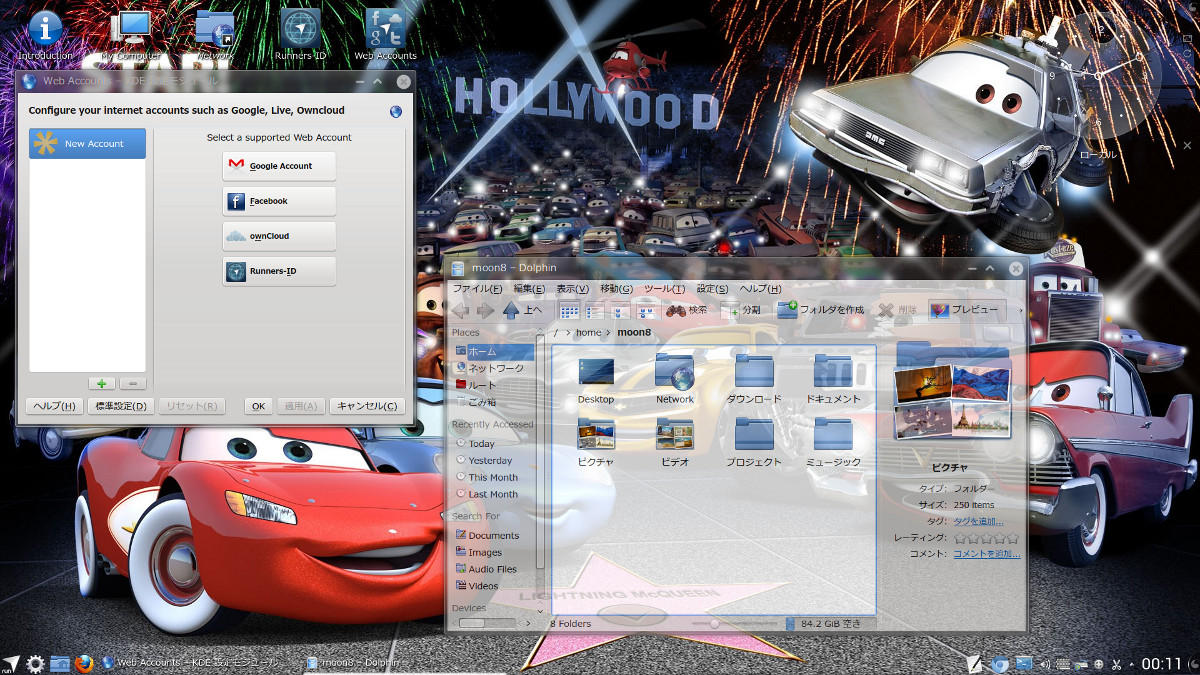This screenshot has height=675, width=1200.
Task: Open the ドキュメント folder
Action: coord(833,380)
